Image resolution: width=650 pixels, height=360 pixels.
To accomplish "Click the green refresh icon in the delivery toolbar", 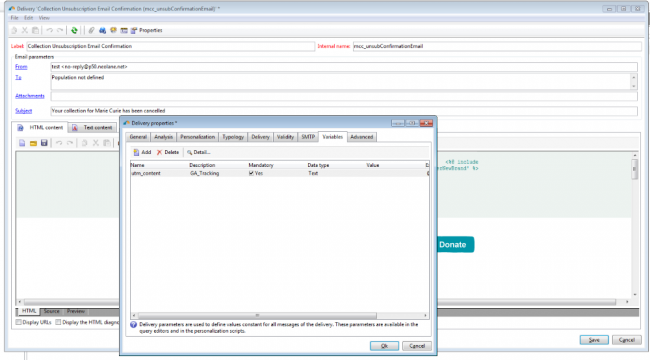I will coord(74,30).
